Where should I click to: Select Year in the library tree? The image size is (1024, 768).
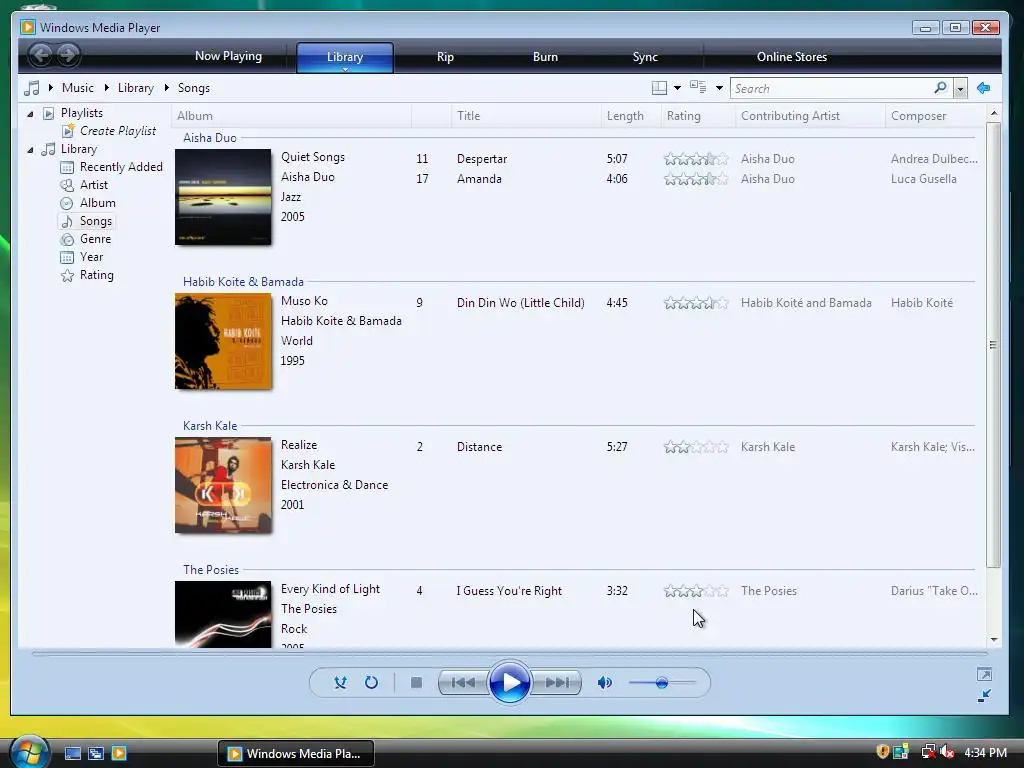point(91,257)
